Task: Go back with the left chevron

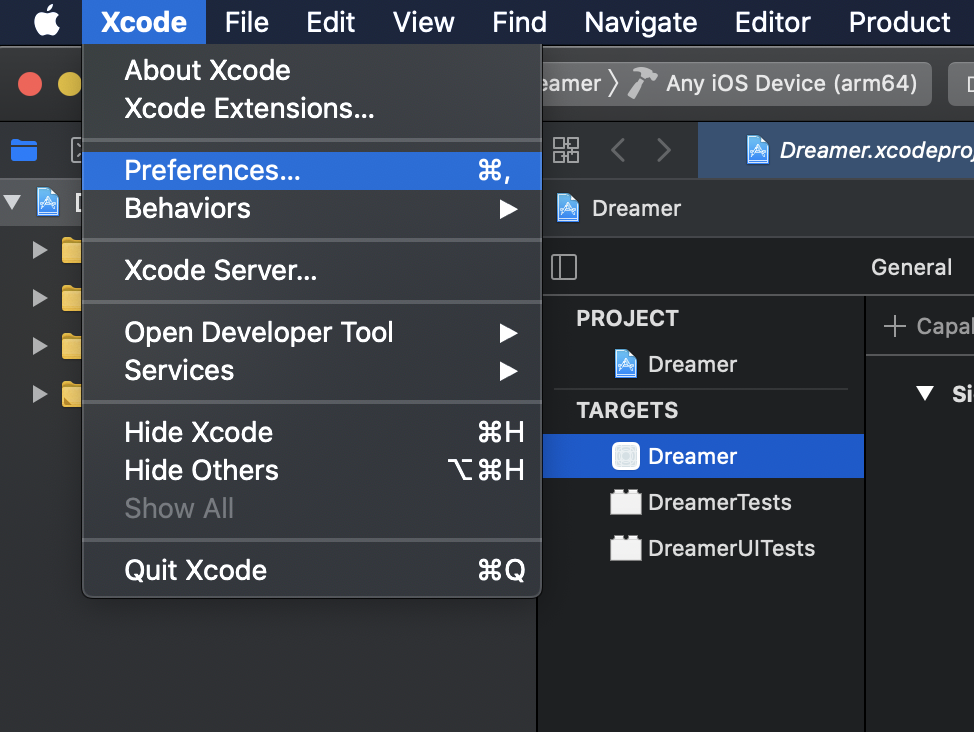Action: tap(617, 150)
